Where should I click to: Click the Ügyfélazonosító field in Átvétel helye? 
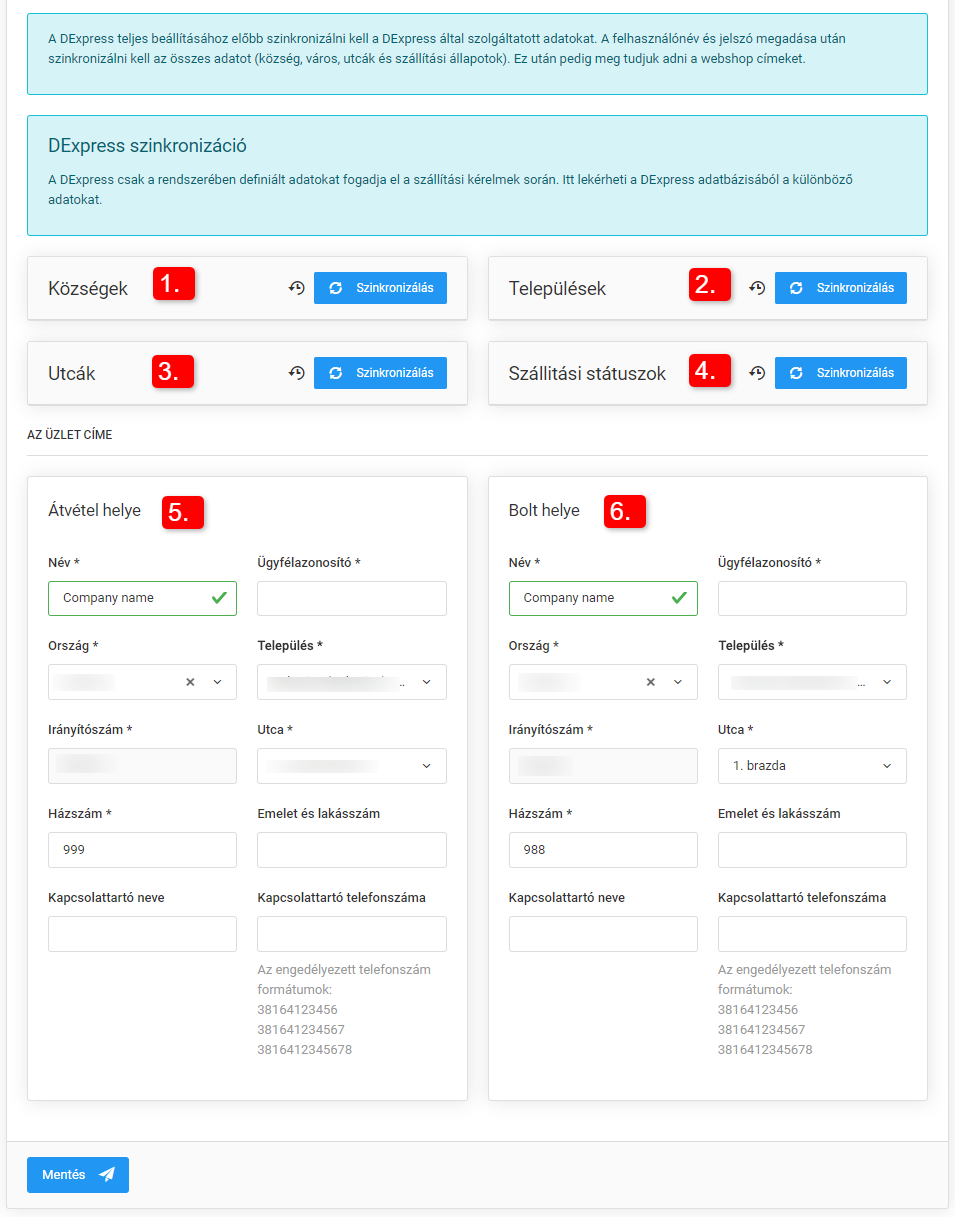point(351,597)
